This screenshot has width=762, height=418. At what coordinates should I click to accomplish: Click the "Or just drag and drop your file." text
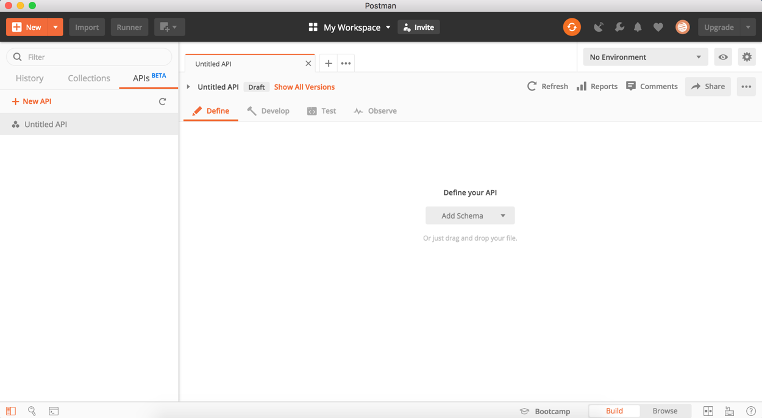point(470,238)
